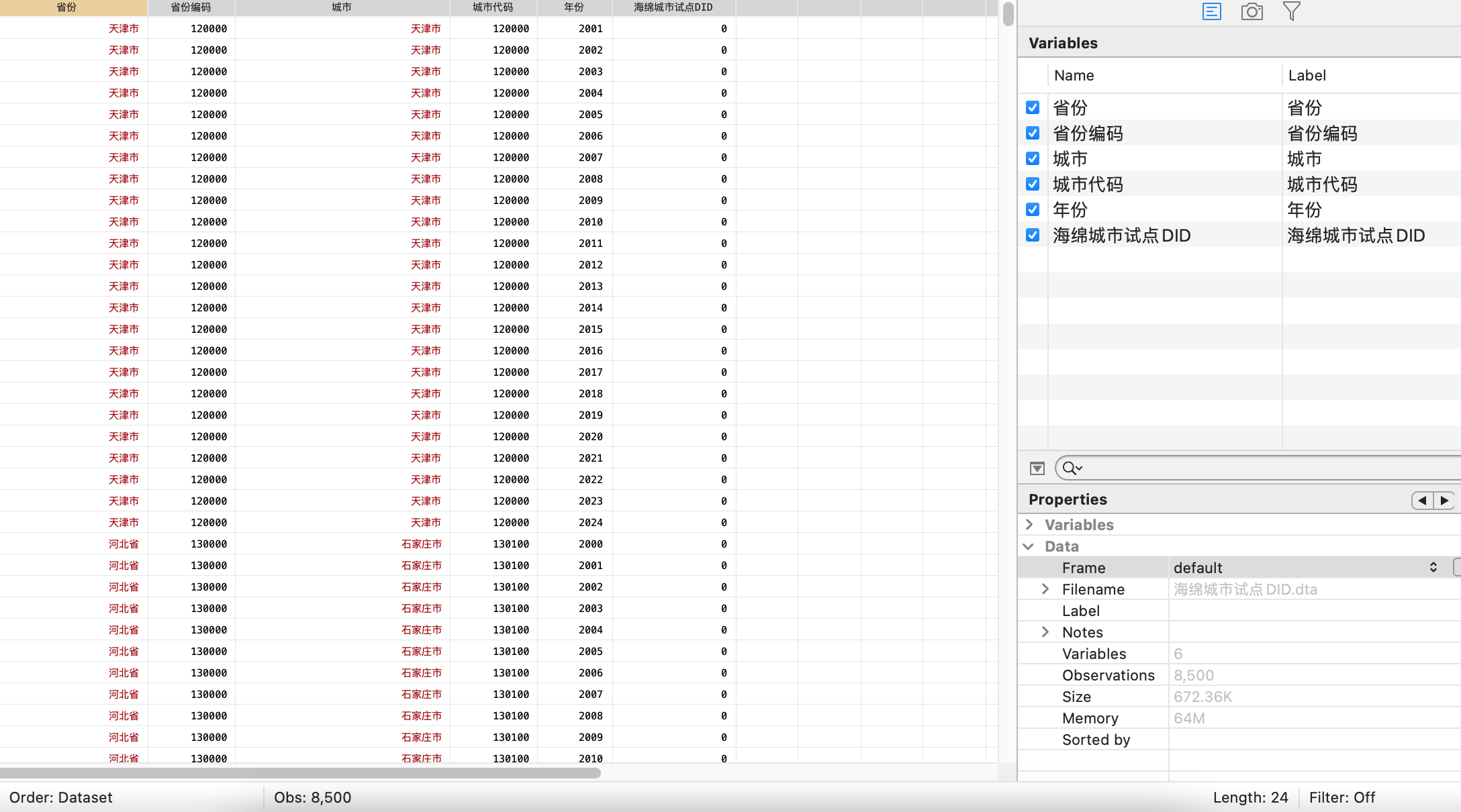Click the Properties pane icon in toolbar
The width and height of the screenshot is (1461, 812).
point(1211,11)
